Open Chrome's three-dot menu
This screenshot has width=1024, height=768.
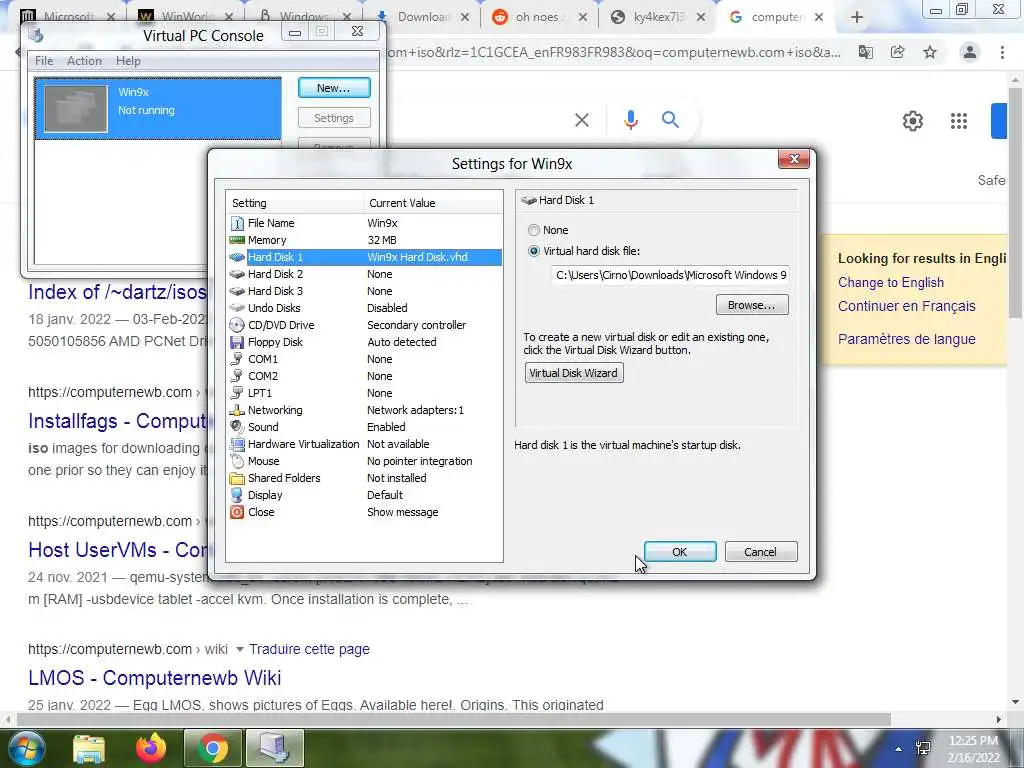pos(1002,52)
